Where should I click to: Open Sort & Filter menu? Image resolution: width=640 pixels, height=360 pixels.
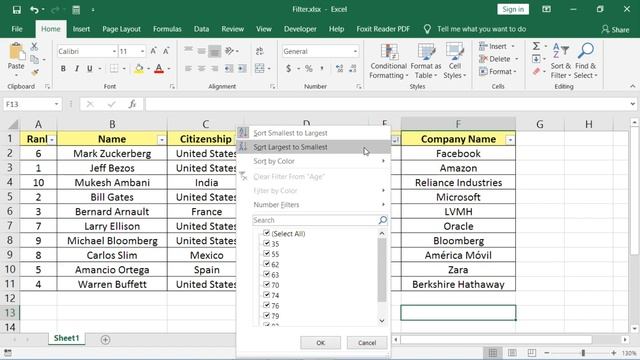[x=561, y=61]
